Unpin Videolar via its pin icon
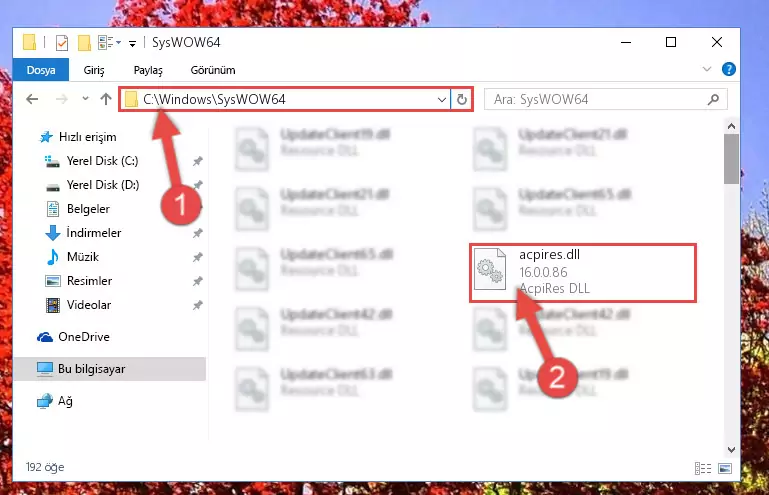The height and width of the screenshot is (495, 769). [x=198, y=305]
